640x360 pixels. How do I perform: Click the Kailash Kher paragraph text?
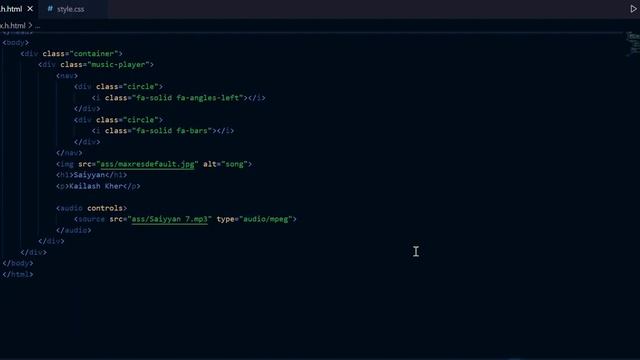[96, 186]
